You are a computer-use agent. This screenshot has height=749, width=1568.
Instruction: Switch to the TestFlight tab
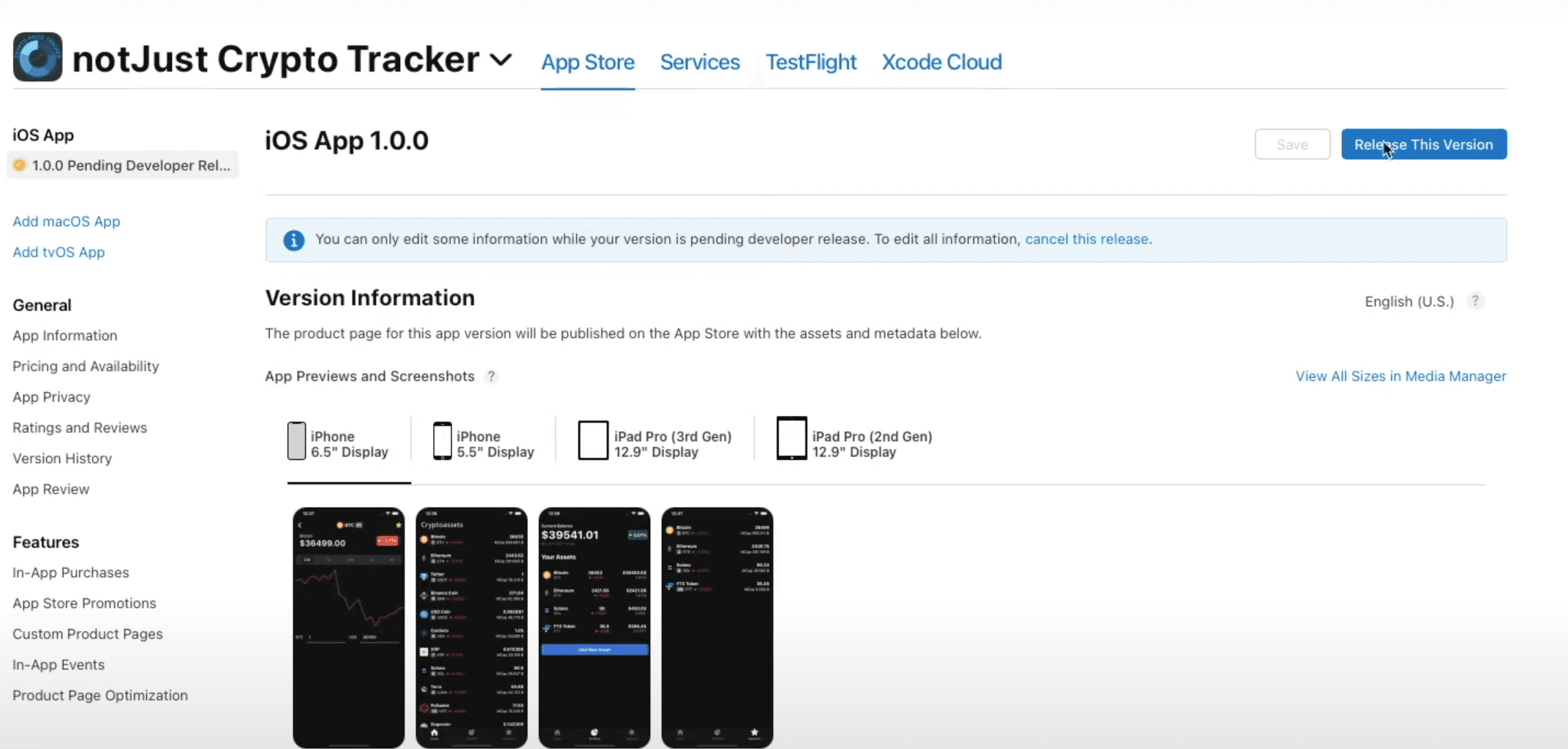click(812, 62)
